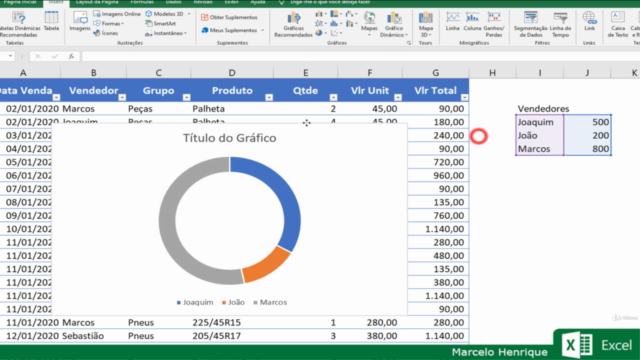The height and width of the screenshot is (360, 640).
Task: Insert a Linha do Tempo filter
Action: pos(560,24)
